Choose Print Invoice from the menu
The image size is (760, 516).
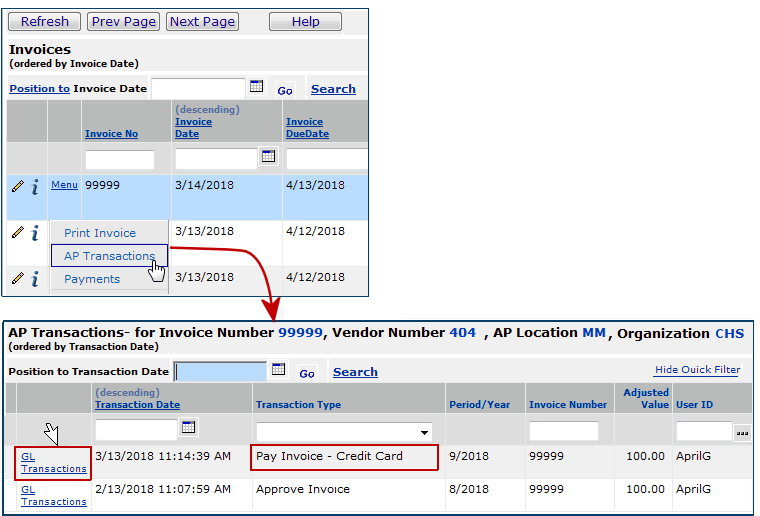tap(100, 233)
